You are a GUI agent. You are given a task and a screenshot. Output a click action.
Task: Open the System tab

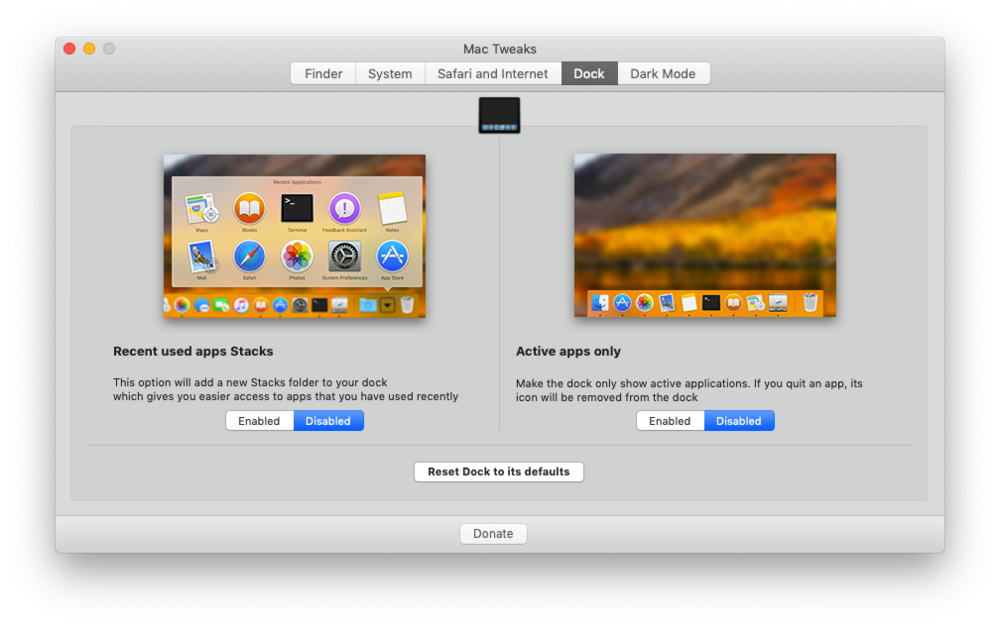[390, 74]
